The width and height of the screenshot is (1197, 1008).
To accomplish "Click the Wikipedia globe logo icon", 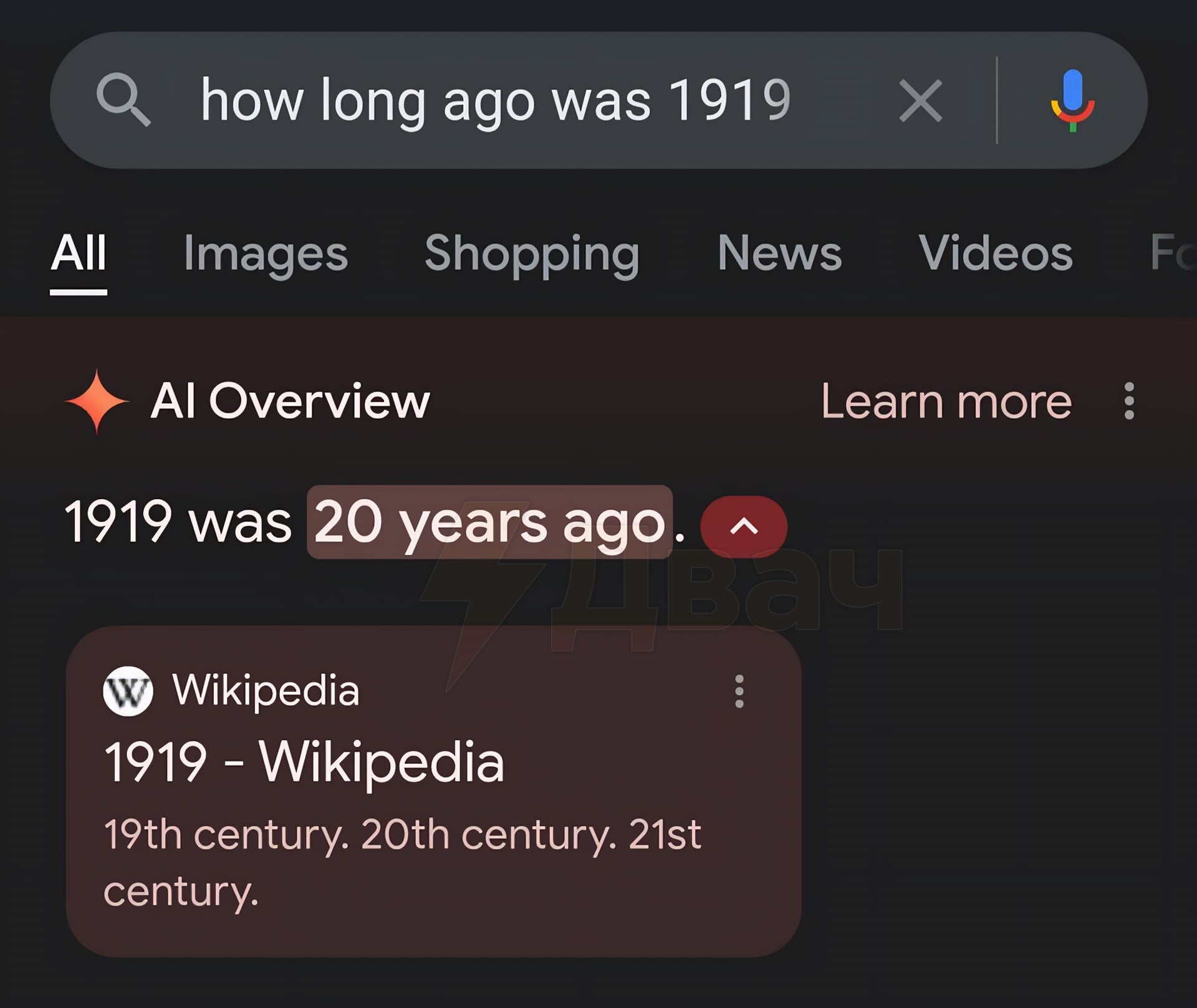I will [128, 691].
